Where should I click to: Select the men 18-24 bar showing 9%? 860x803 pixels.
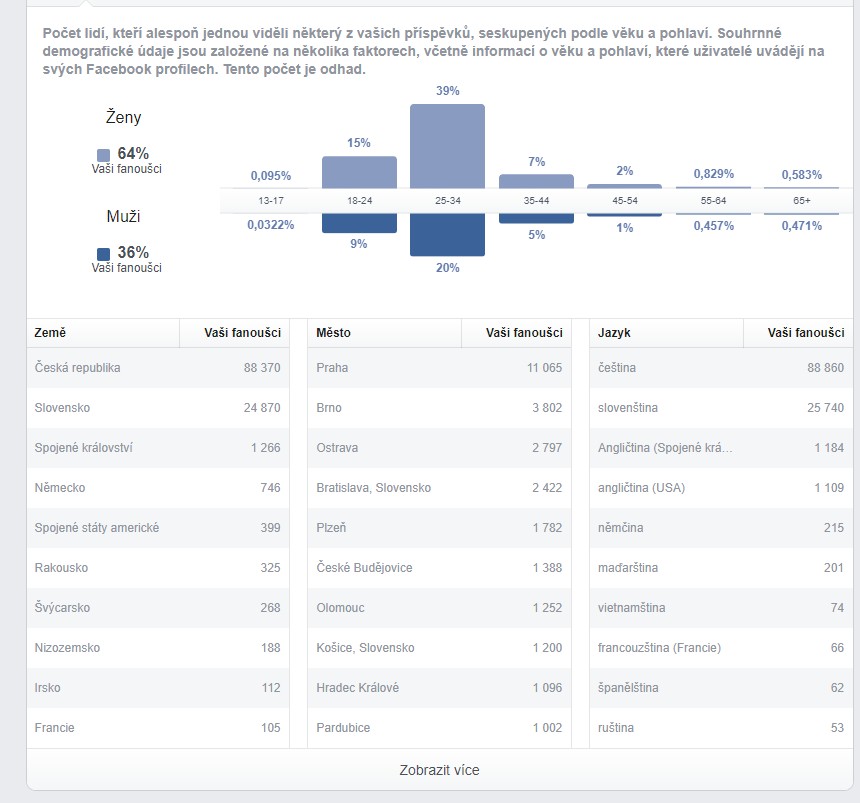[x=359, y=223]
